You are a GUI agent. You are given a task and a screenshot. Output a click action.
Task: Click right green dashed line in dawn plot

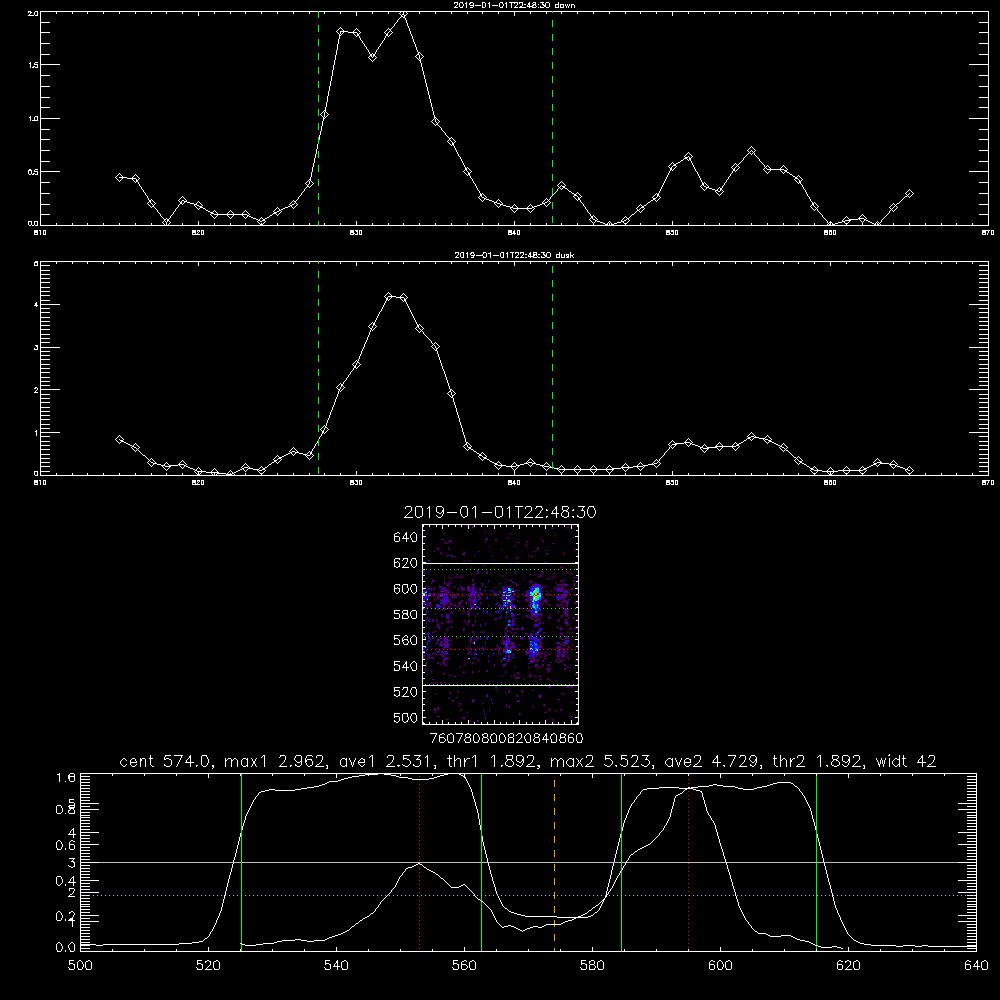click(552, 118)
